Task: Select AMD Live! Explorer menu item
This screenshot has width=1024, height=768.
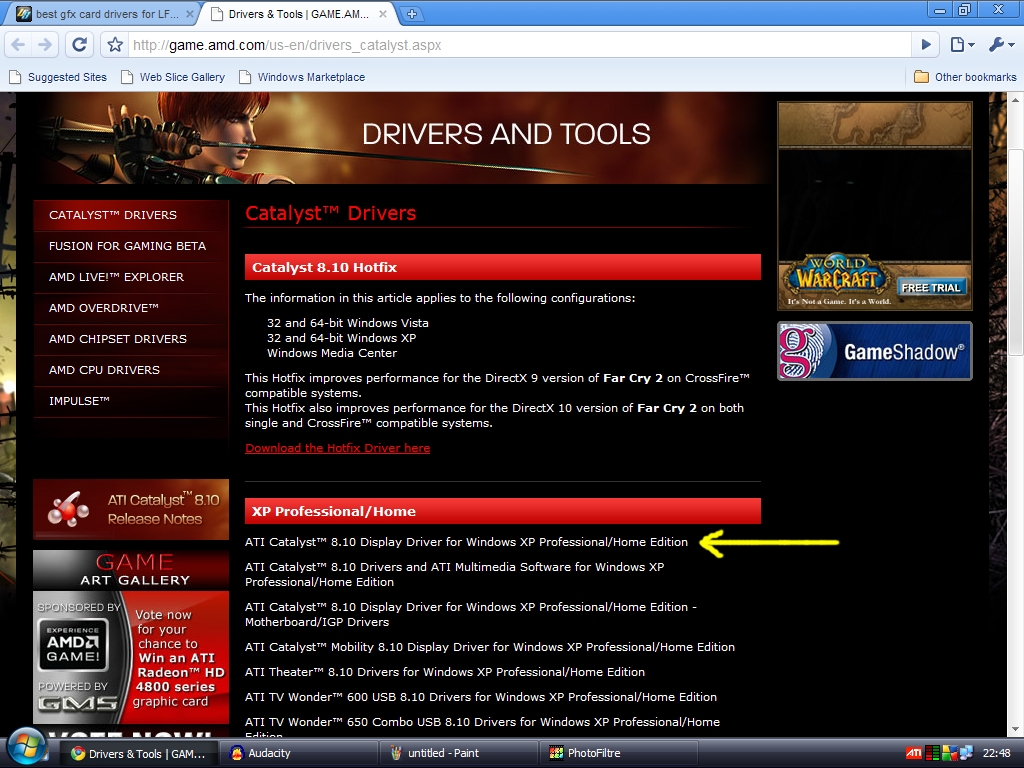Action: (131, 277)
